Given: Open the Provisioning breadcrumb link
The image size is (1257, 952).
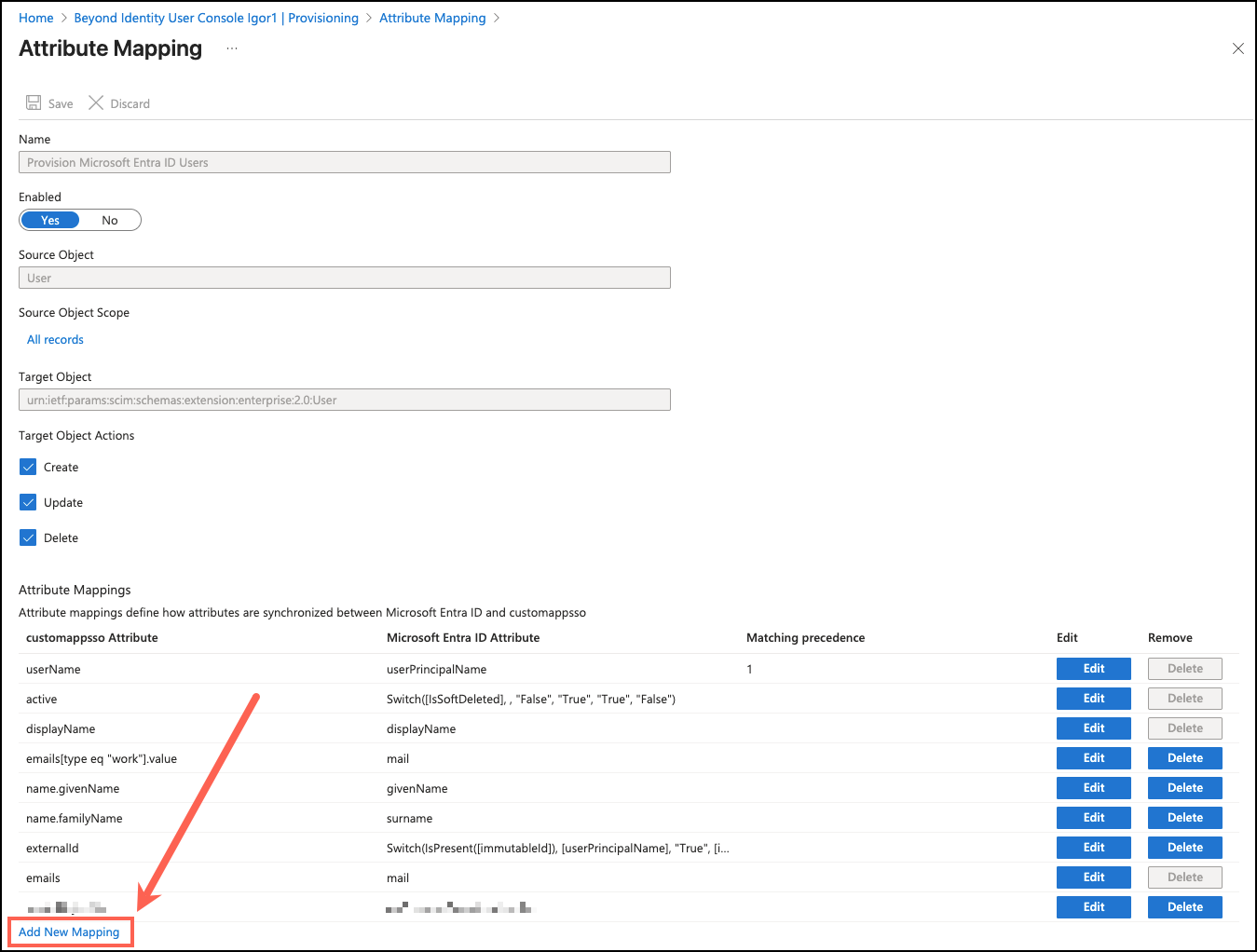Looking at the screenshot, I should 322,17.
